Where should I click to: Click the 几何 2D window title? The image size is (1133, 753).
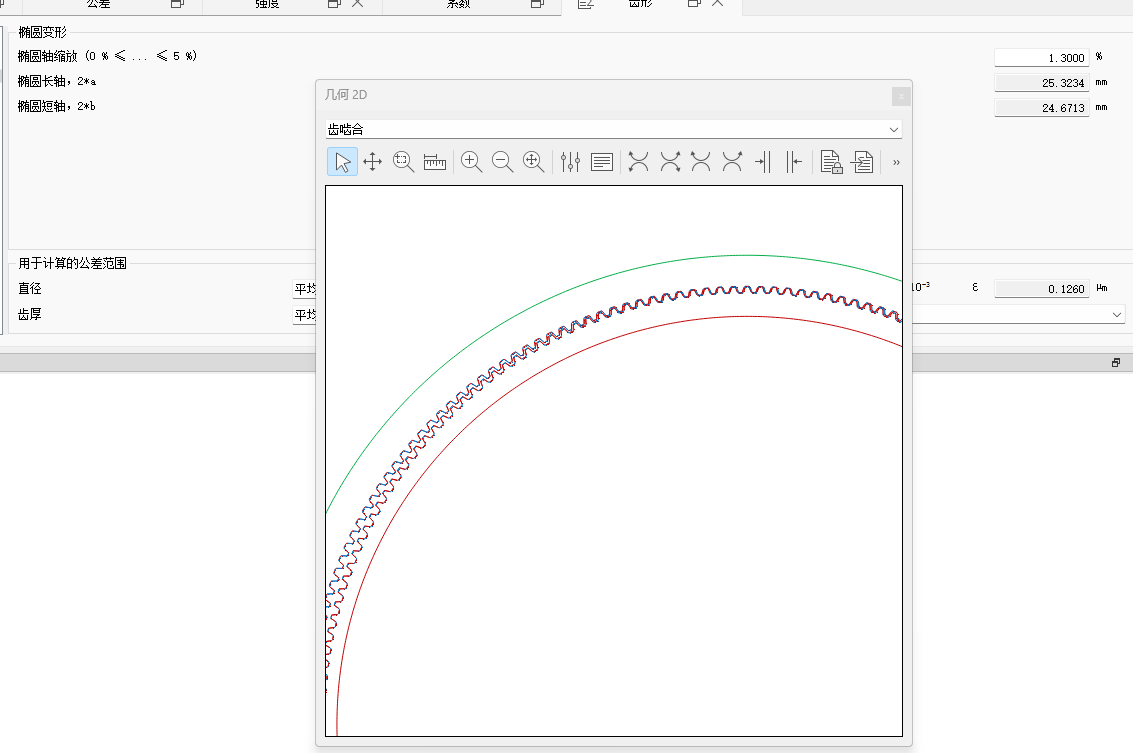tap(346, 95)
